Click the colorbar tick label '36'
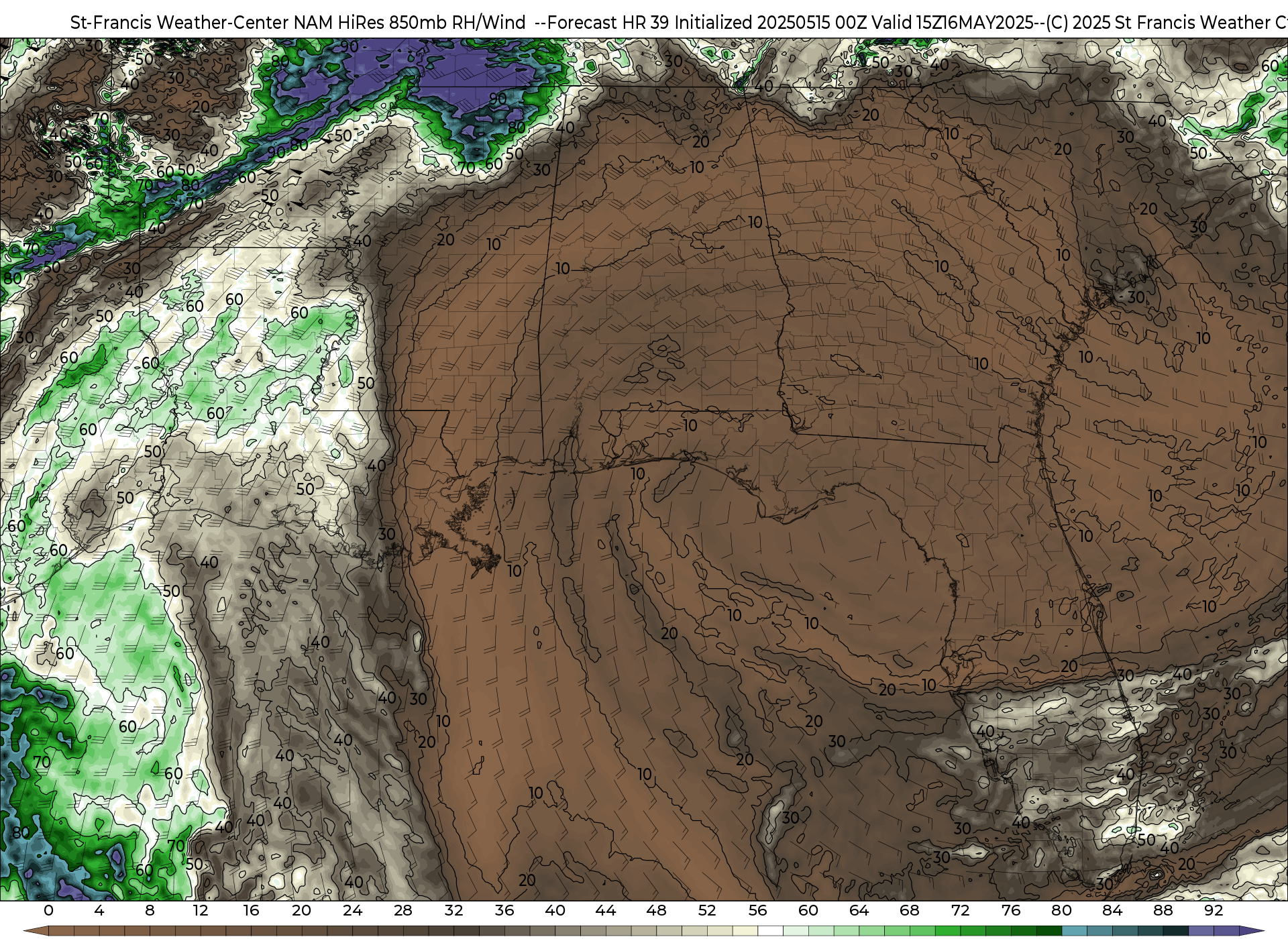The image size is (1288, 939). [504, 910]
